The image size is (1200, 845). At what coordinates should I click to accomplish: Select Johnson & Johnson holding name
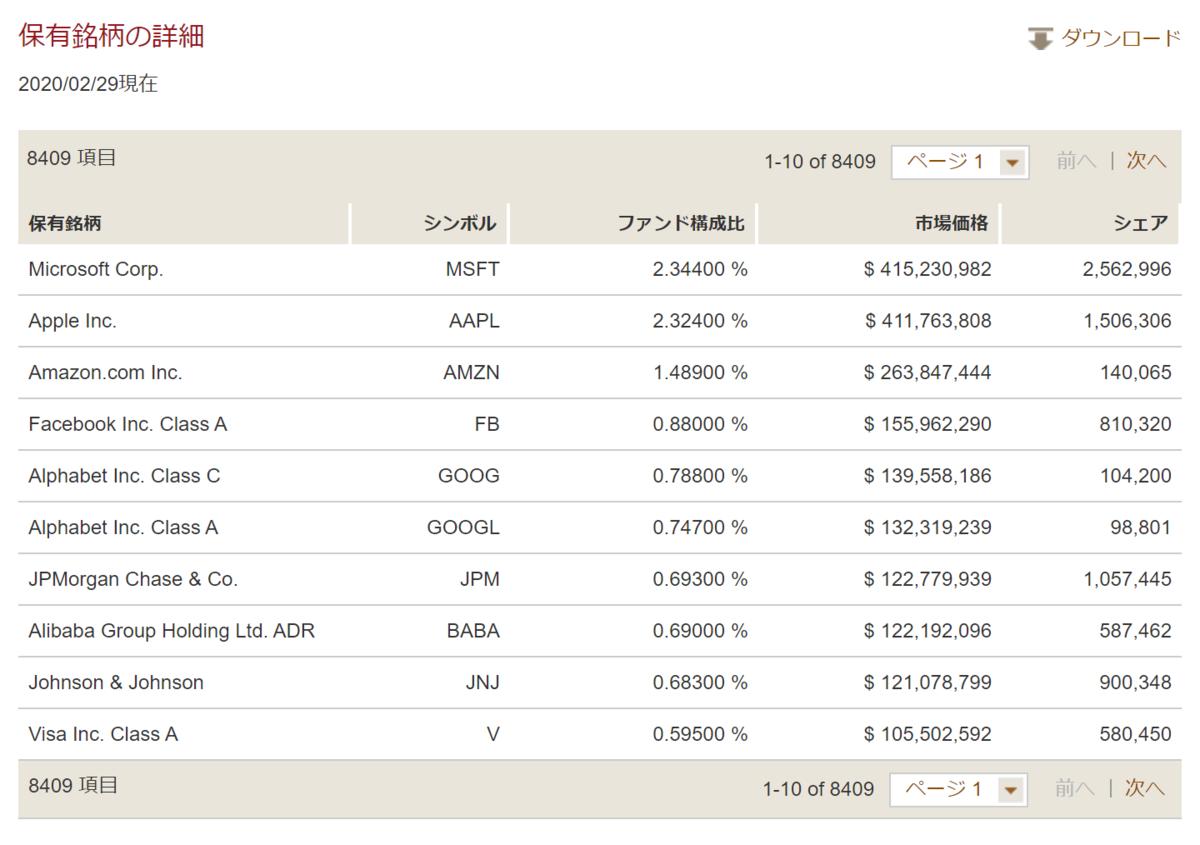click(116, 683)
